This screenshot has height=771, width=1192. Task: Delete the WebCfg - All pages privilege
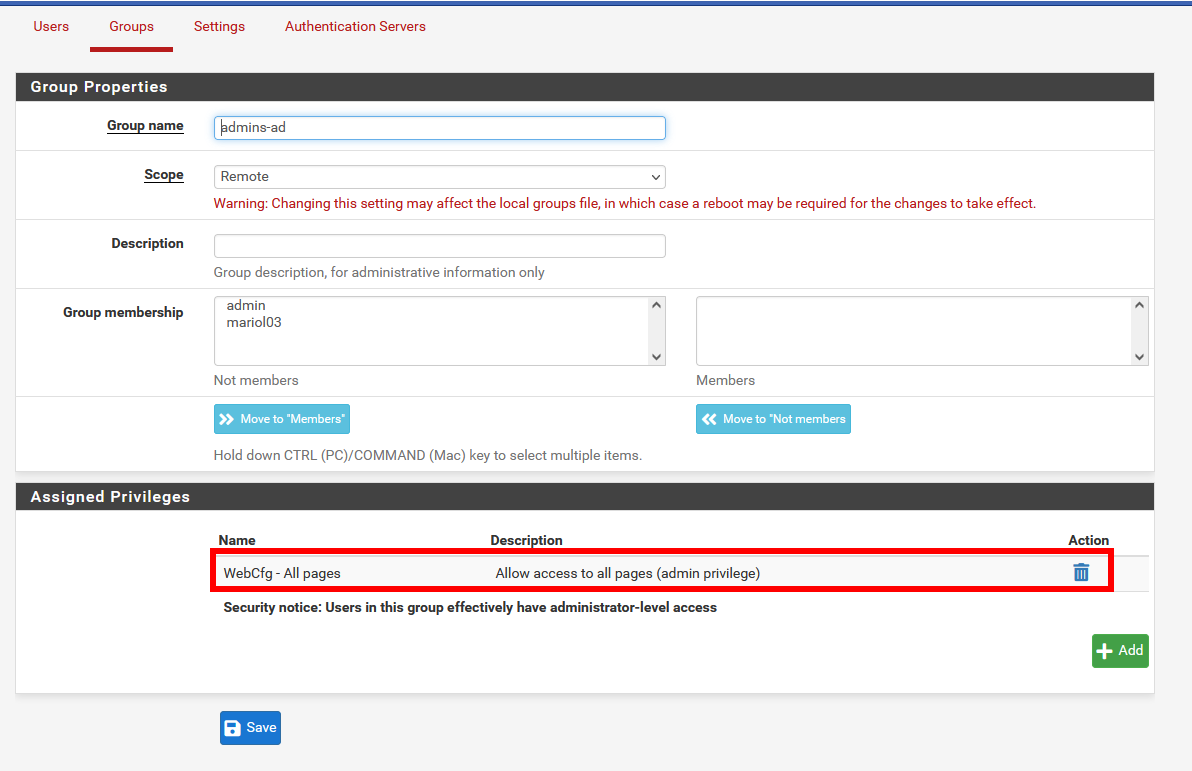1080,573
